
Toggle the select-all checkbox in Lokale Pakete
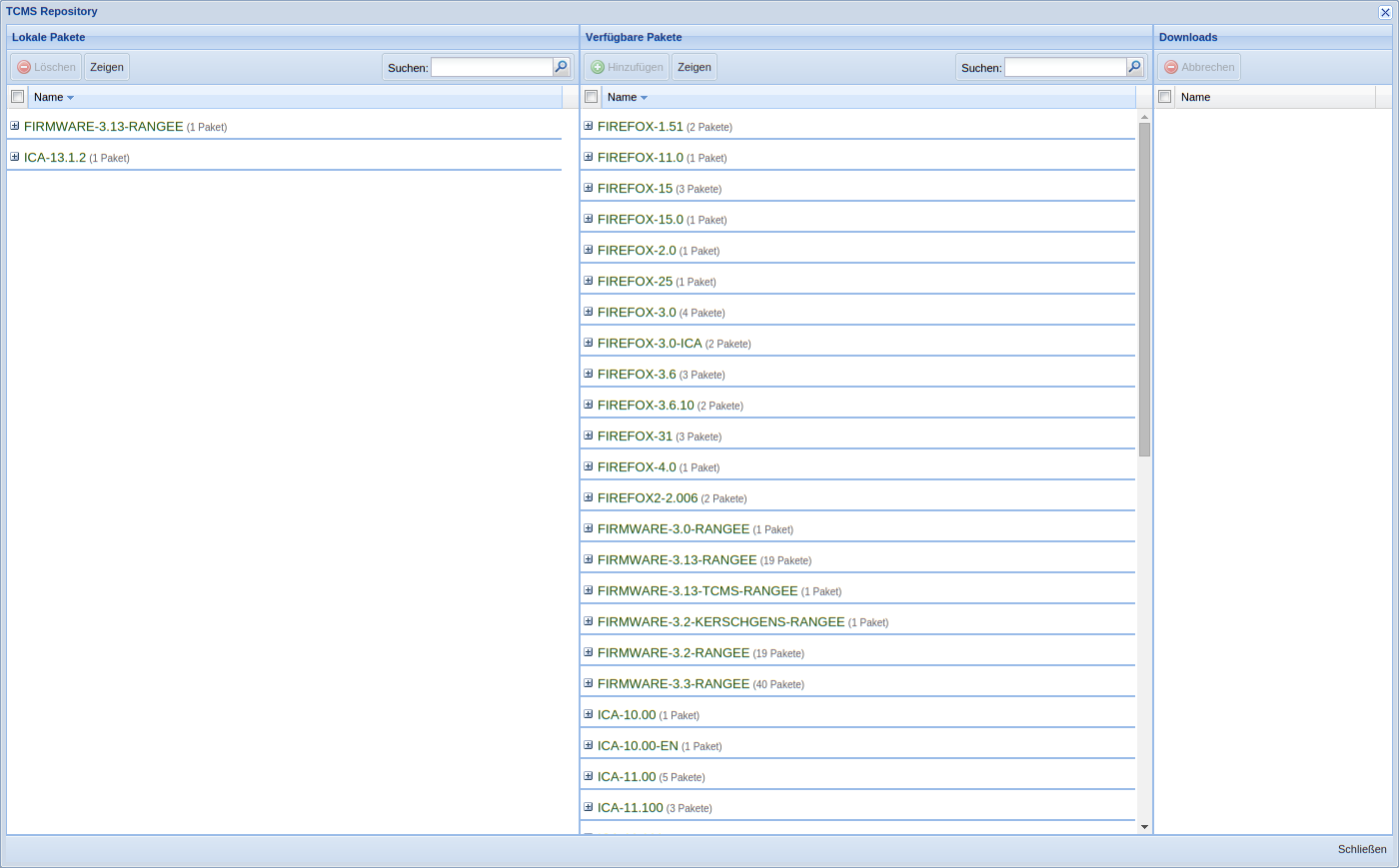(17, 96)
